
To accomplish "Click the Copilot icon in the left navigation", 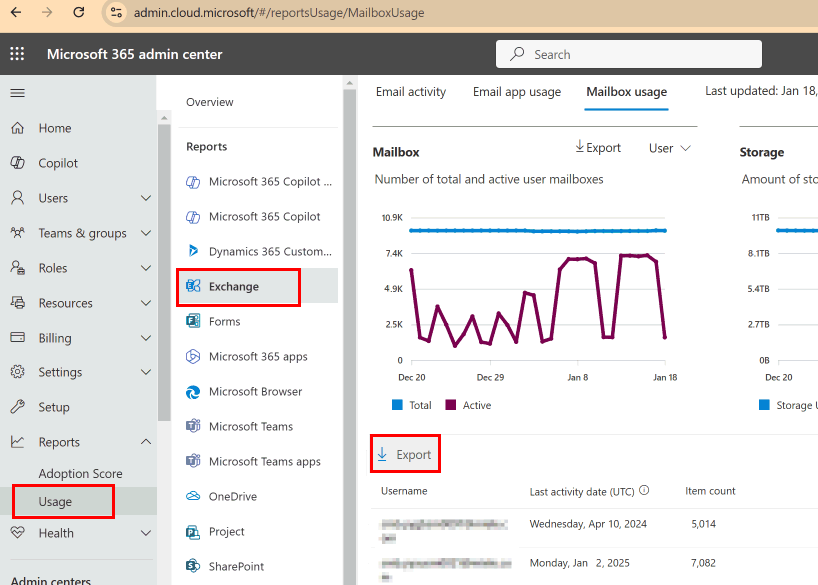I will [x=18, y=163].
